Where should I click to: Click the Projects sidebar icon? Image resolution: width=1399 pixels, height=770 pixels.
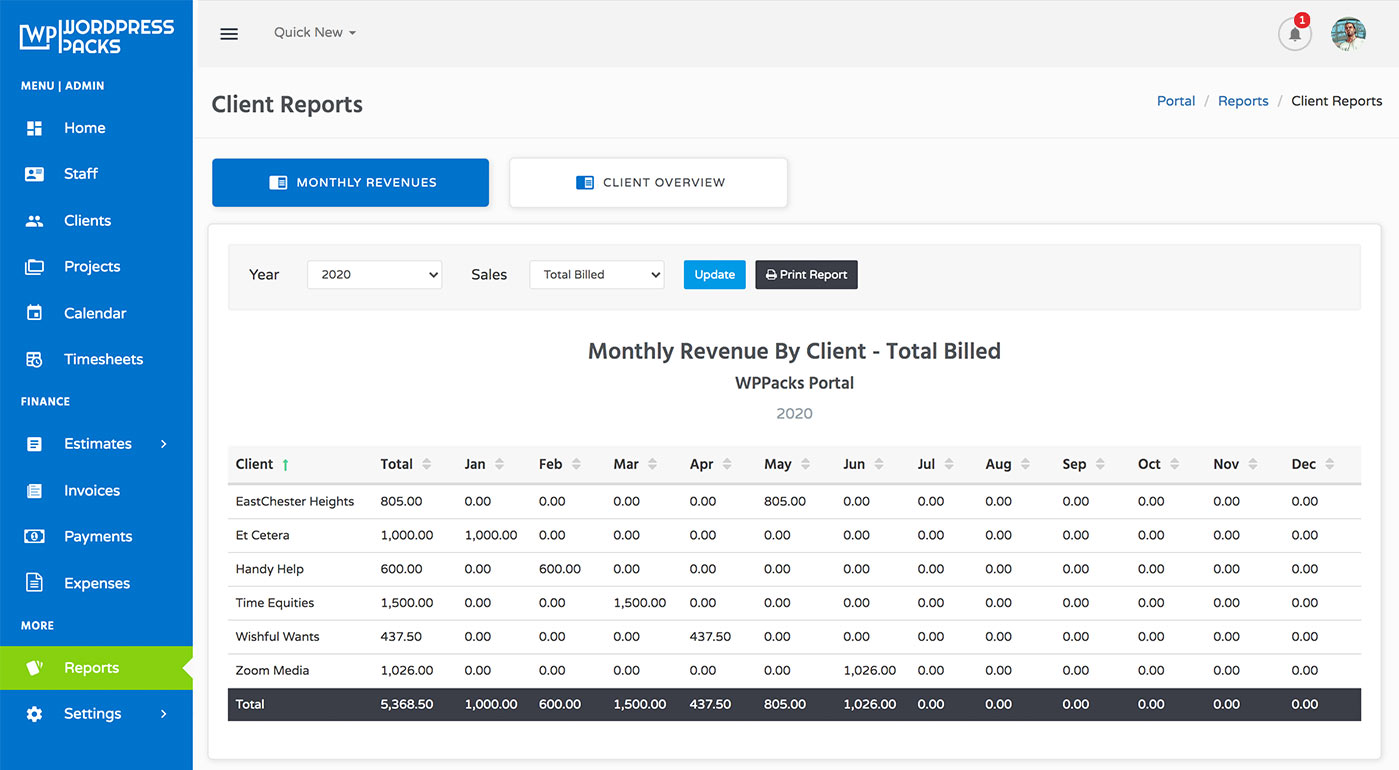pyautogui.click(x=34, y=266)
